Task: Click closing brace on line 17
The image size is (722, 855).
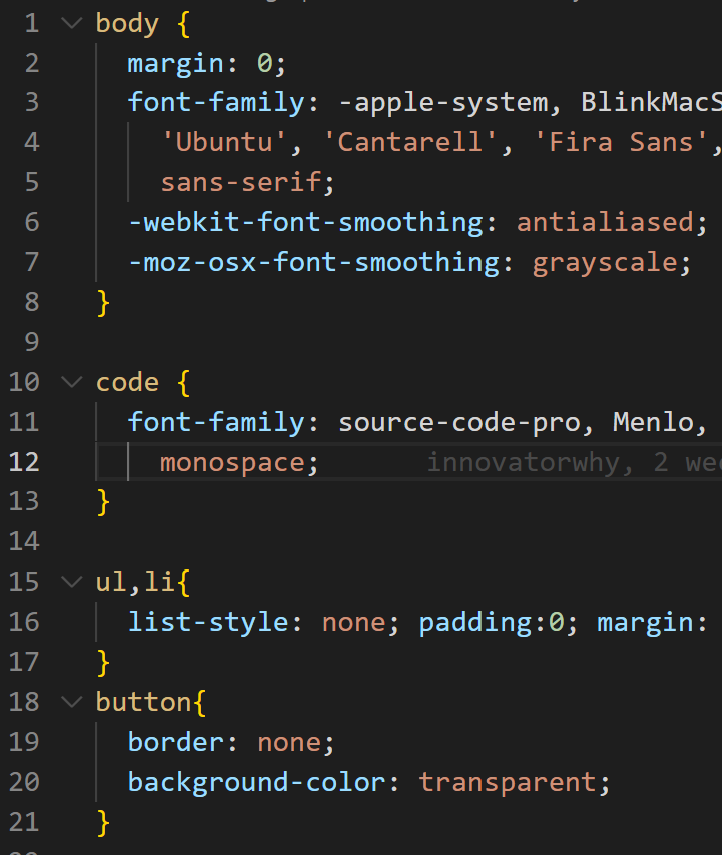Action: tap(103, 663)
